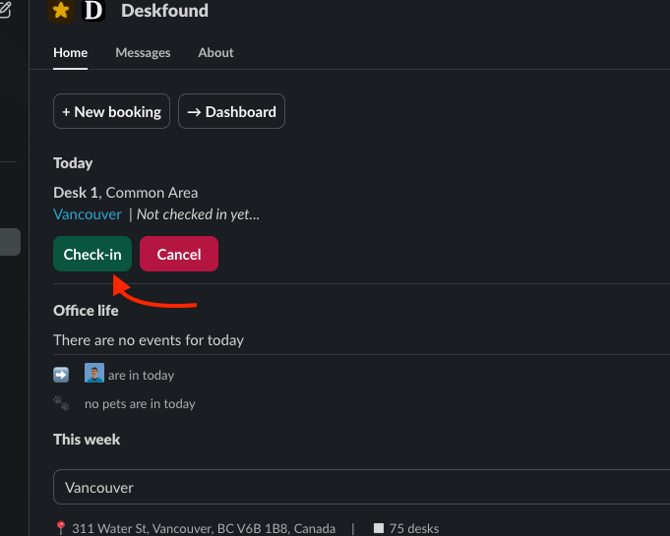Image resolution: width=670 pixels, height=536 pixels.
Task: Click the white square desks icon
Action: (x=379, y=528)
